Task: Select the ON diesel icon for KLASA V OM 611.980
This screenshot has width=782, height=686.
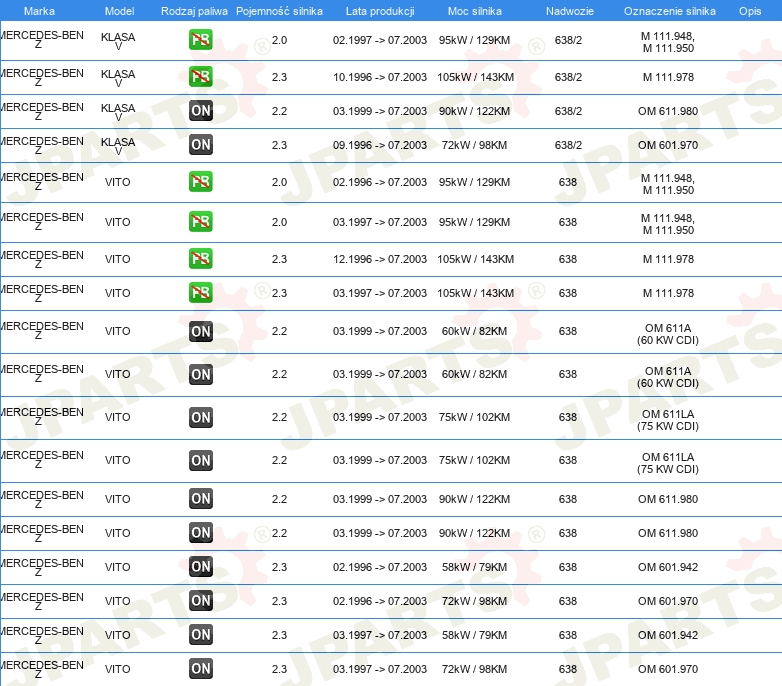Action: coord(201,111)
